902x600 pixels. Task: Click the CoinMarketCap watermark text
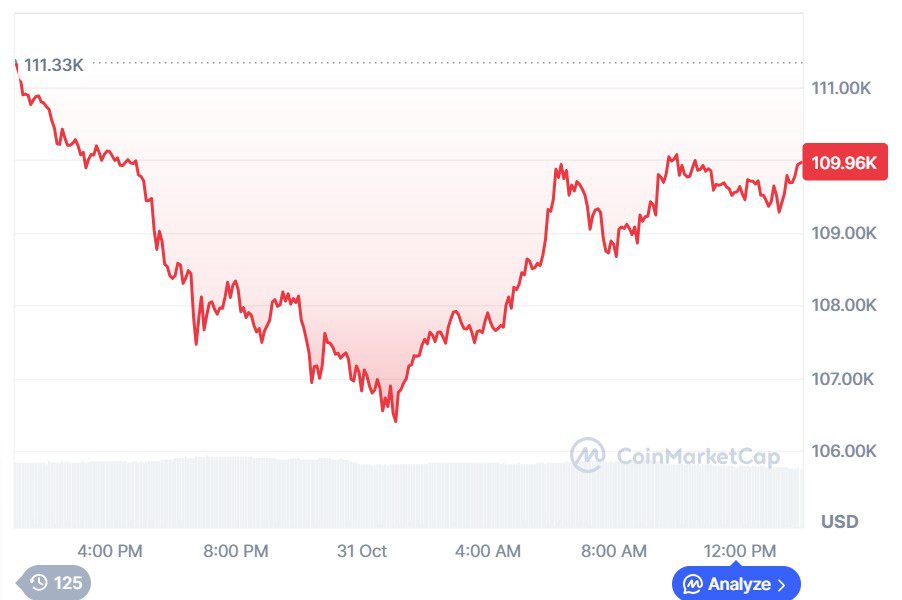point(697,457)
